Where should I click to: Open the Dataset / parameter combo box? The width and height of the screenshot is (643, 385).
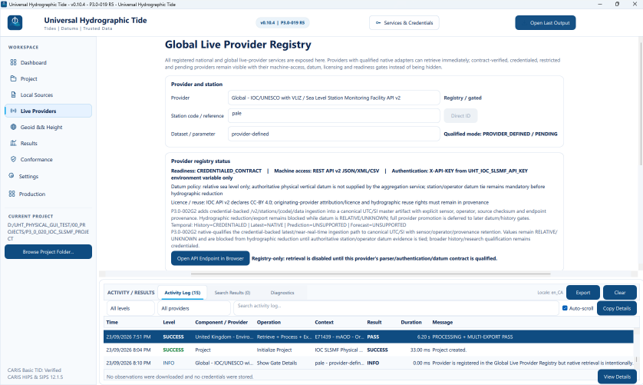pyautogui.click(x=334, y=134)
